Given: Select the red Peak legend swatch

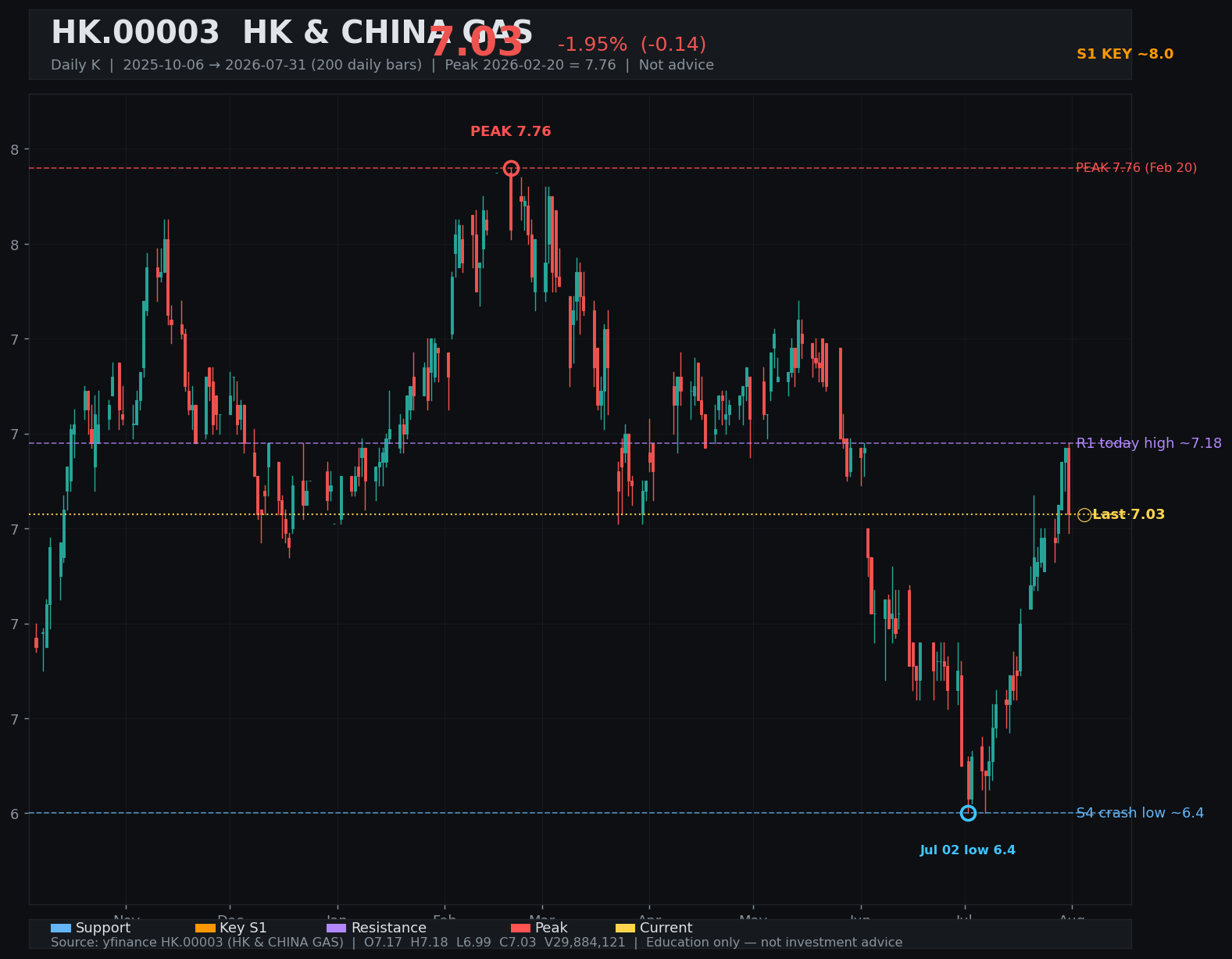Looking at the screenshot, I should (521, 928).
